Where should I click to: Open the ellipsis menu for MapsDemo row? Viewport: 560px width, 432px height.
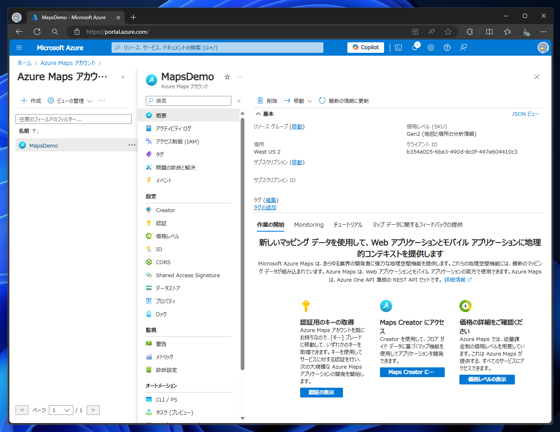point(132,145)
